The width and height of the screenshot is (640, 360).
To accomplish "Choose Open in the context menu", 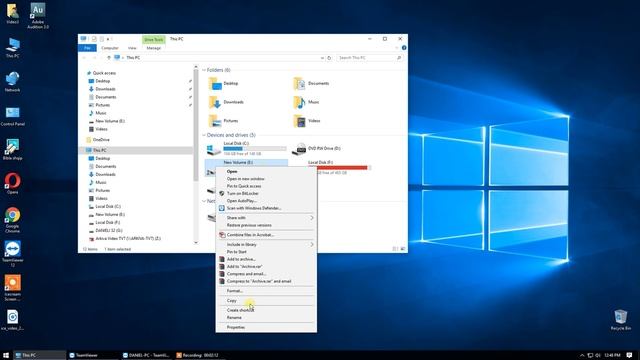I will point(266,171).
